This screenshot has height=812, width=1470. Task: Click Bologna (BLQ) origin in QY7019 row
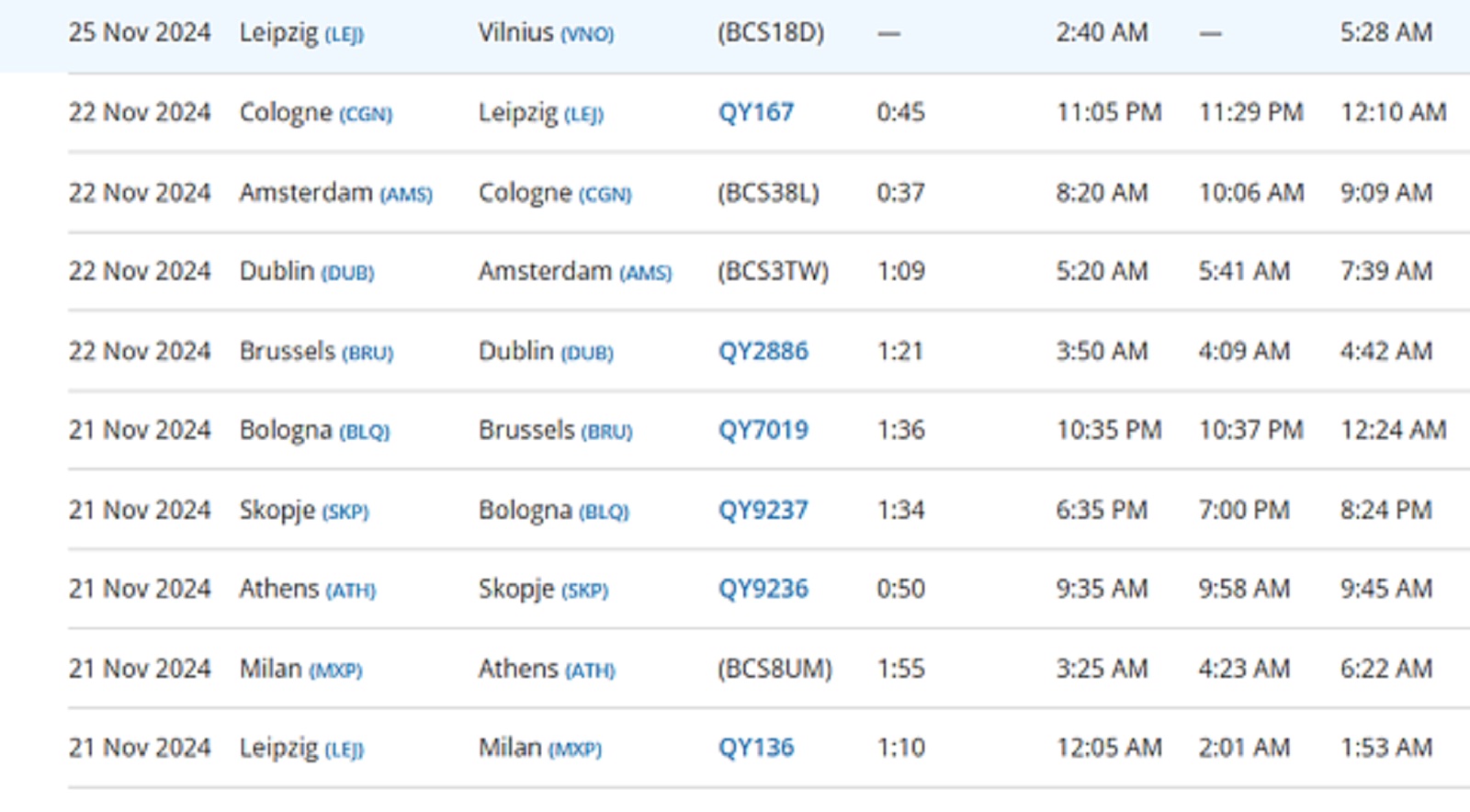(314, 431)
